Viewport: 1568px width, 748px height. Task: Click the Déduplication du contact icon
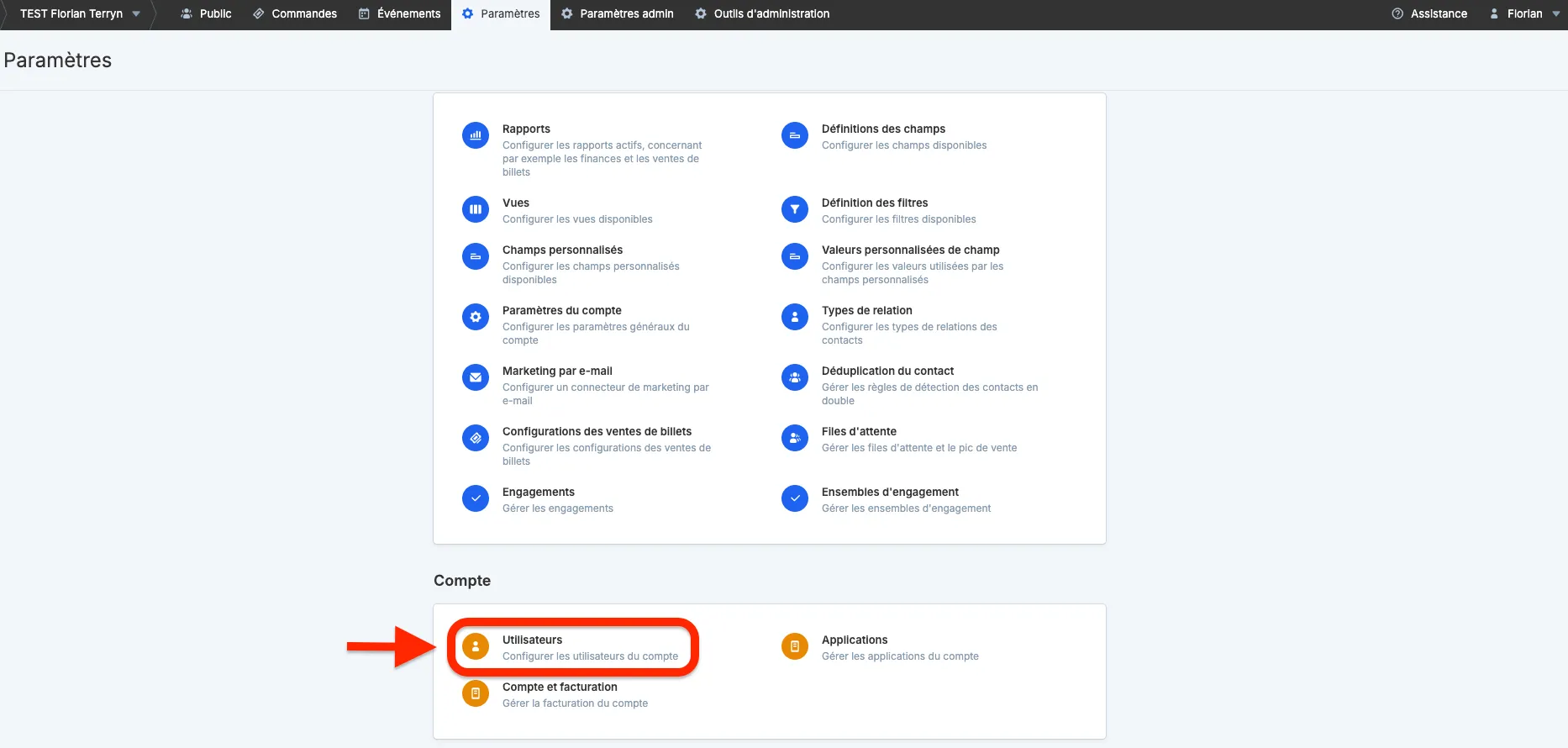pyautogui.click(x=795, y=377)
